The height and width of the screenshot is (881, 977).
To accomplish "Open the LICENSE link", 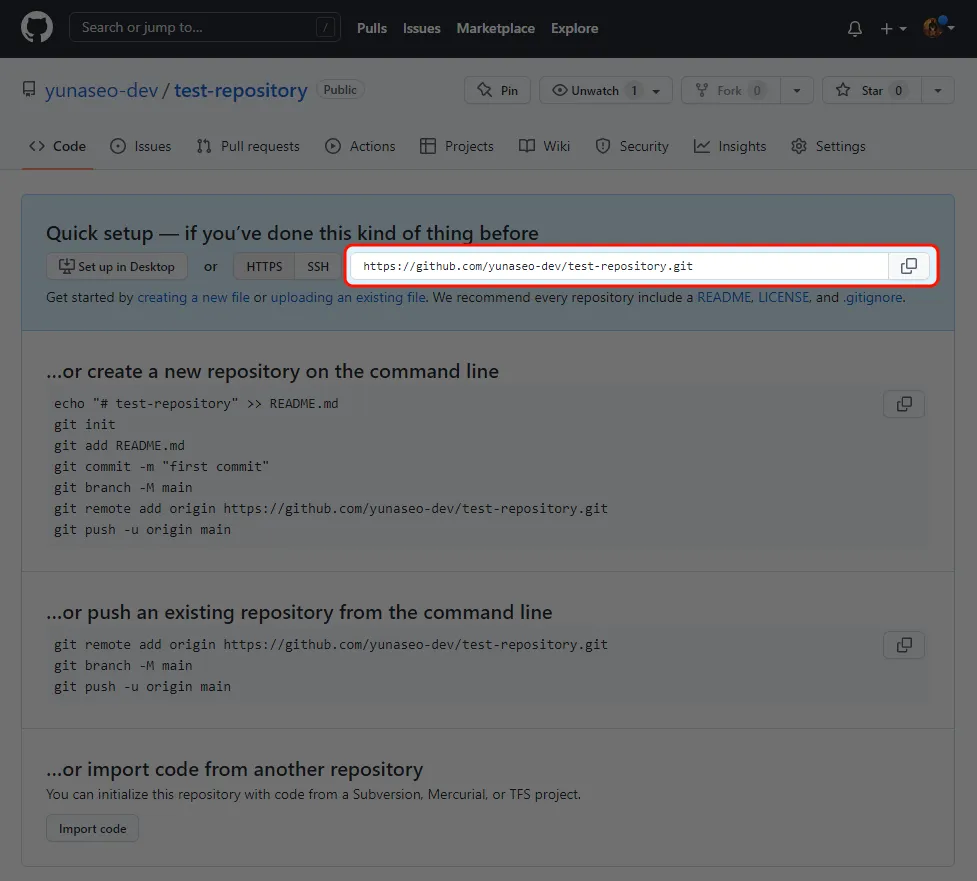I will click(783, 298).
